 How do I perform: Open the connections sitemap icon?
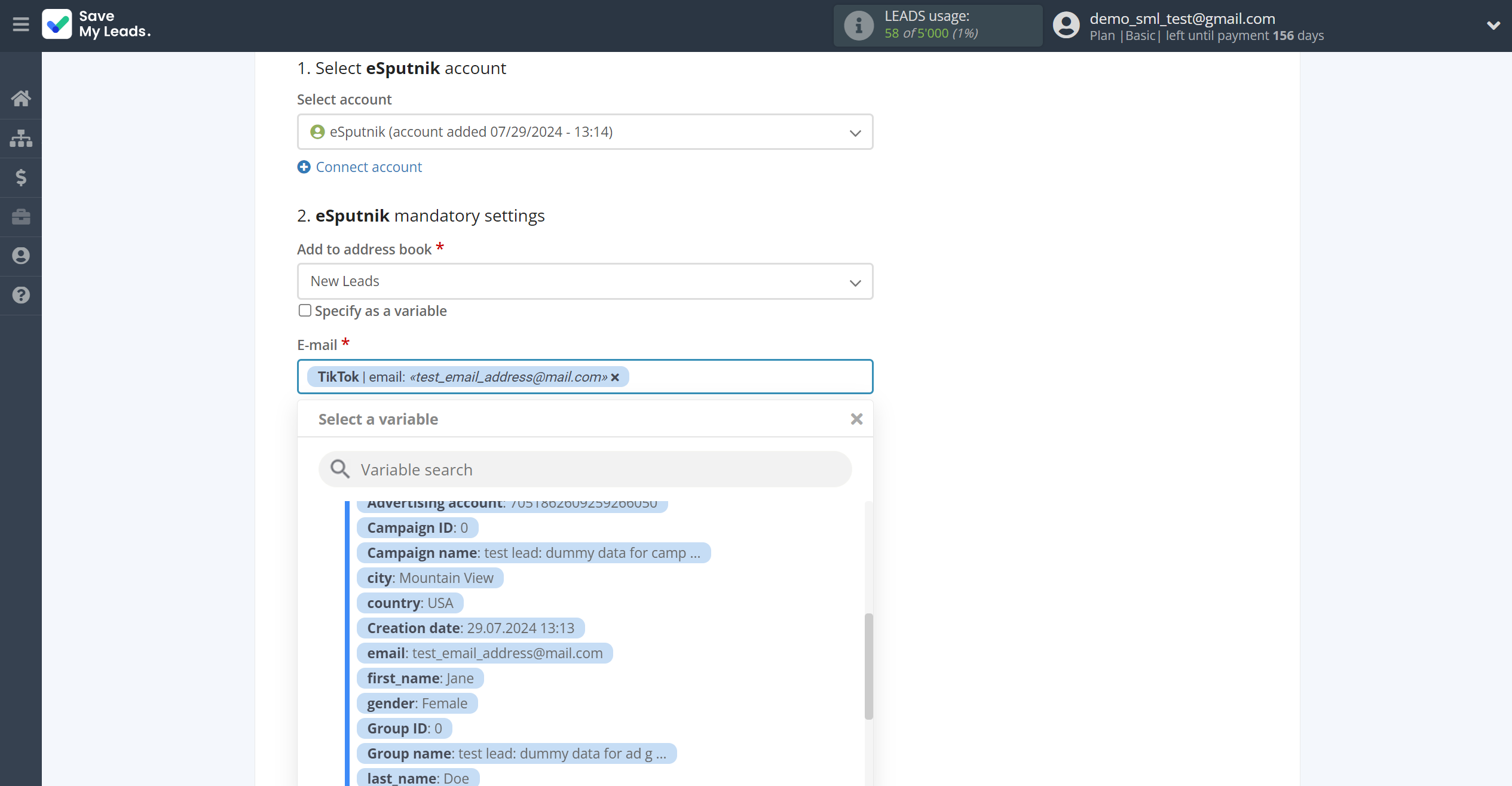point(21,138)
